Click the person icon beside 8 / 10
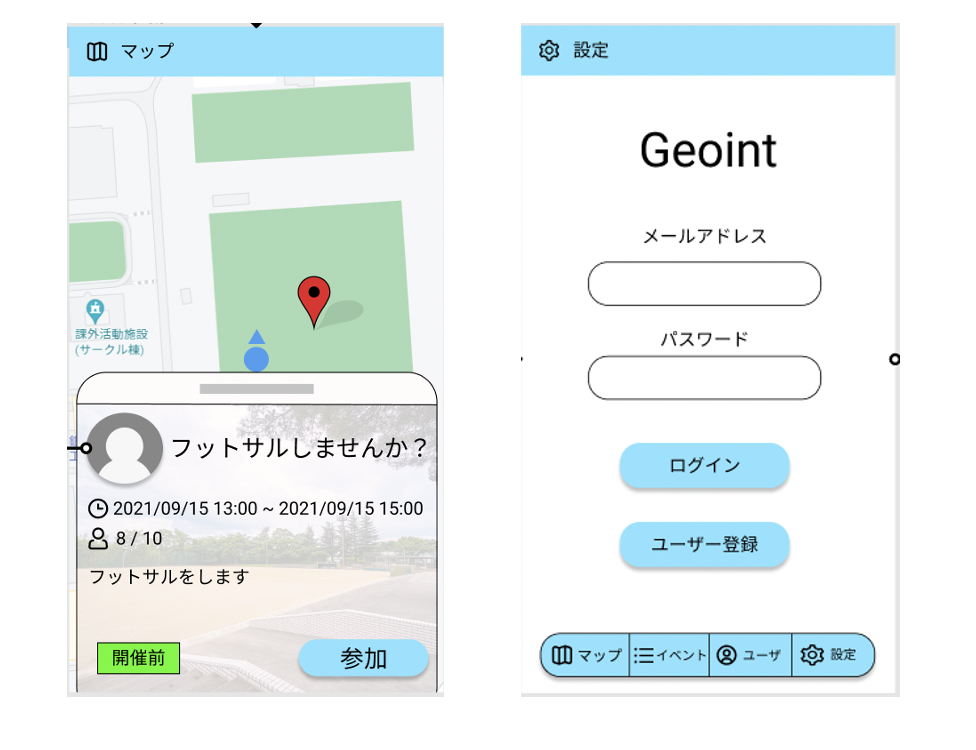 click(98, 538)
